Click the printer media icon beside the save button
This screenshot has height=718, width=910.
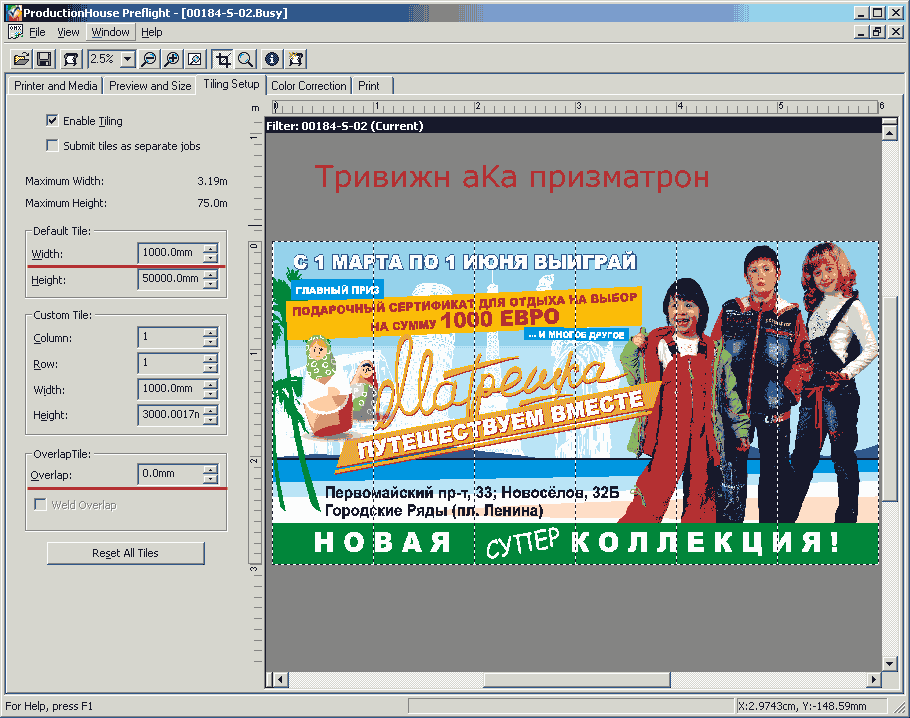coord(70,59)
